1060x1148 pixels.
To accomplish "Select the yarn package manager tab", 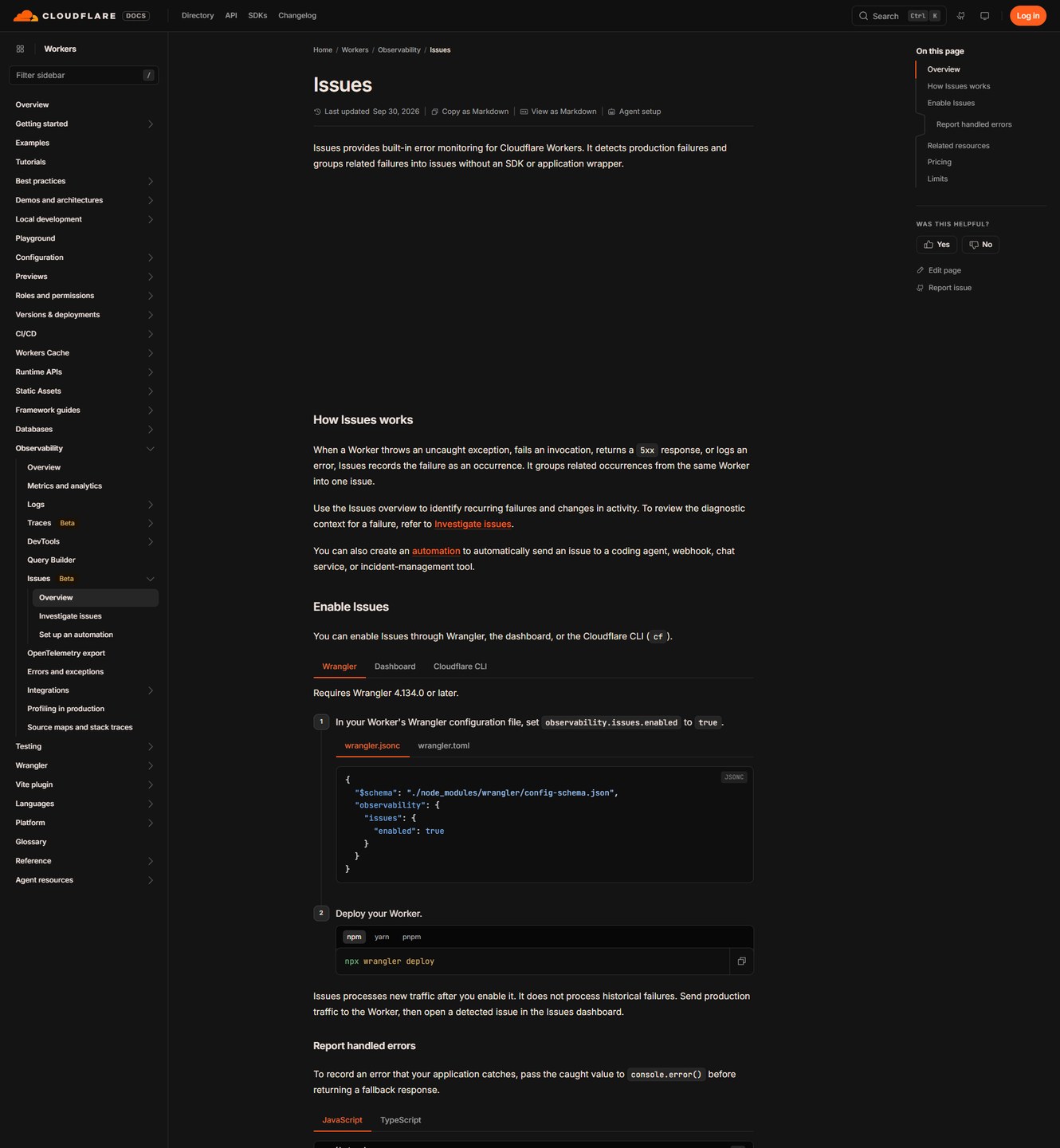I will click(382, 937).
